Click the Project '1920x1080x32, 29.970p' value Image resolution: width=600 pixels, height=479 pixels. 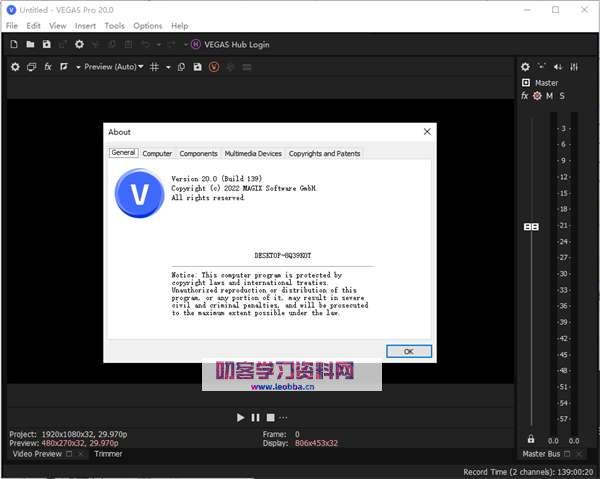coord(84,434)
